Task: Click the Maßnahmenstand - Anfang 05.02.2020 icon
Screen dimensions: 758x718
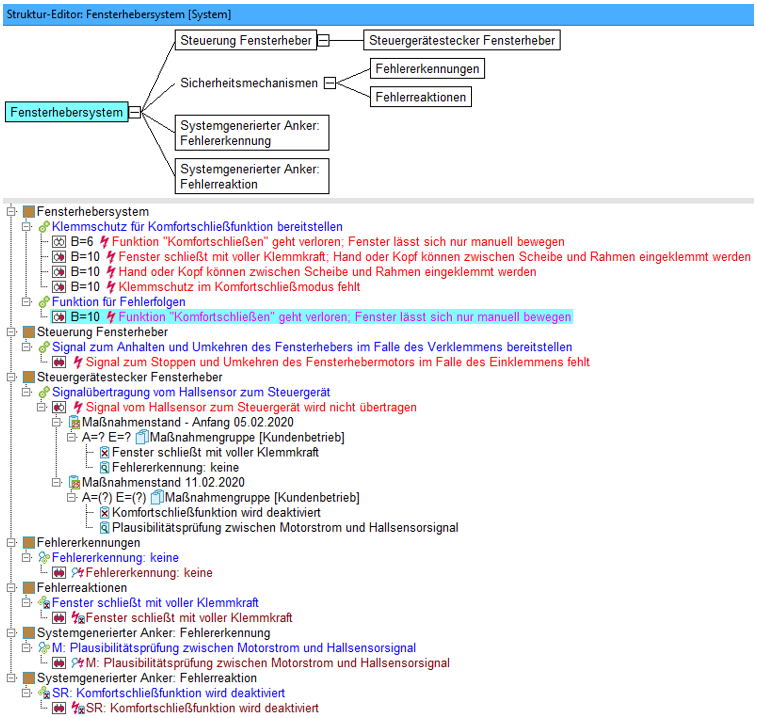Action: (74, 423)
